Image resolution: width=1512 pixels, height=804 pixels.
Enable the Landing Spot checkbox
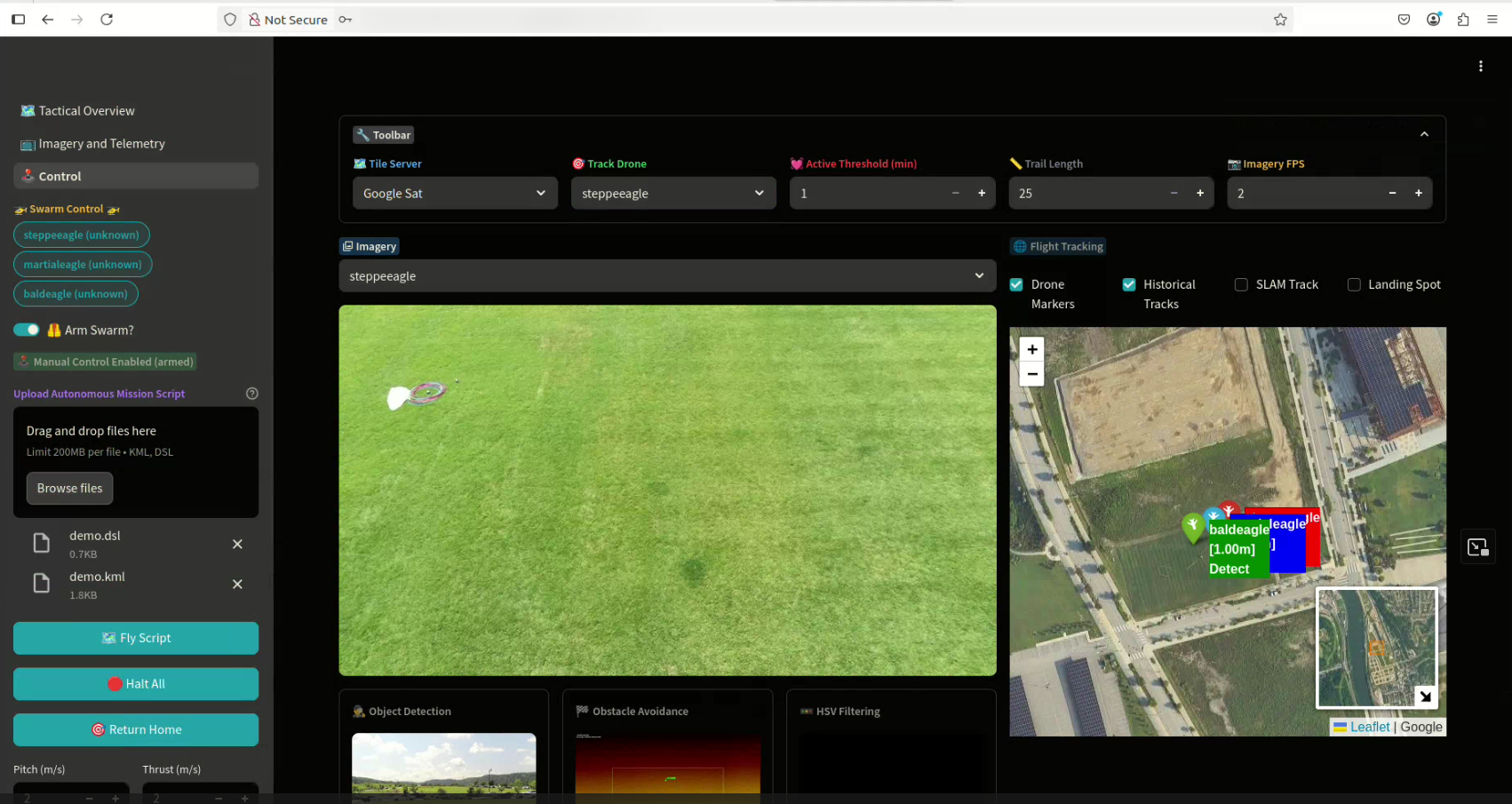pos(1354,285)
